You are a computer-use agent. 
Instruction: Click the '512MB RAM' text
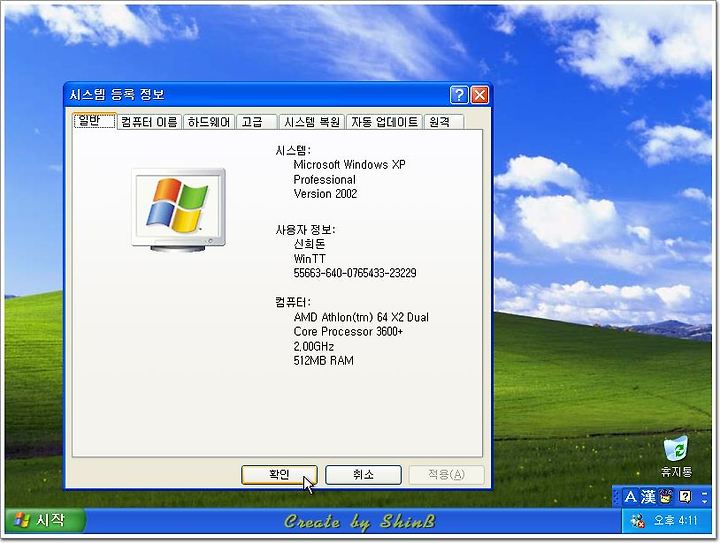point(324,361)
